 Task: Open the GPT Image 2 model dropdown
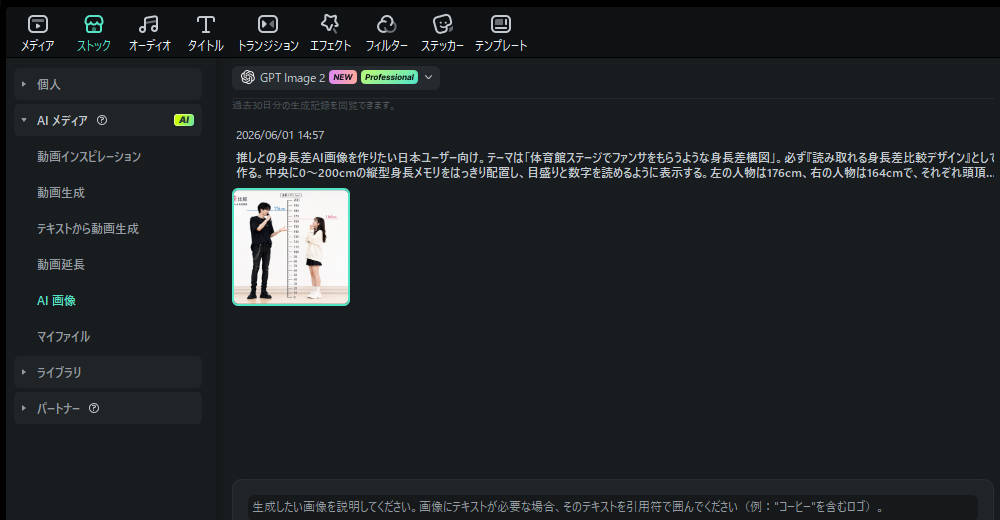click(x=335, y=77)
